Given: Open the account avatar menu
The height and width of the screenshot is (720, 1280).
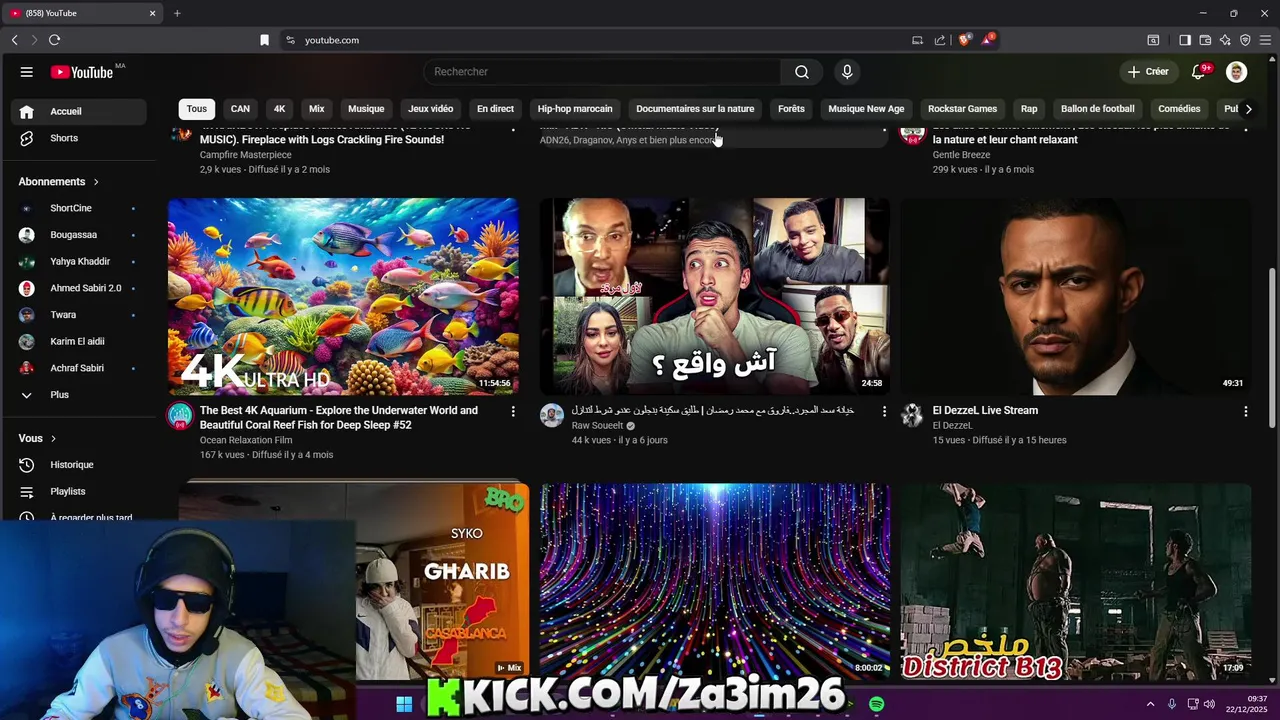Looking at the screenshot, I should tap(1237, 72).
